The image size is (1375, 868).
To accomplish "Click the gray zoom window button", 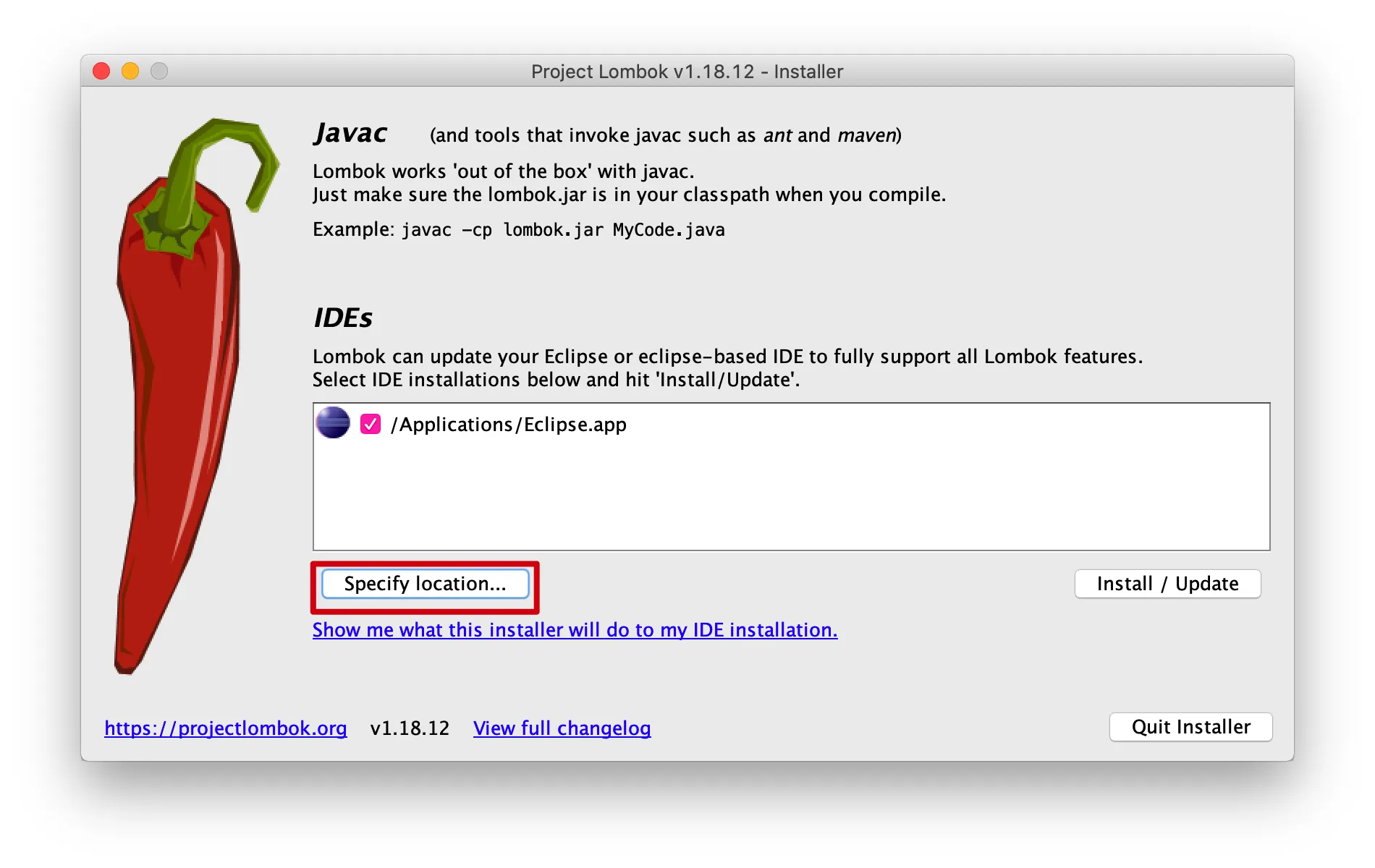I will 159,71.
